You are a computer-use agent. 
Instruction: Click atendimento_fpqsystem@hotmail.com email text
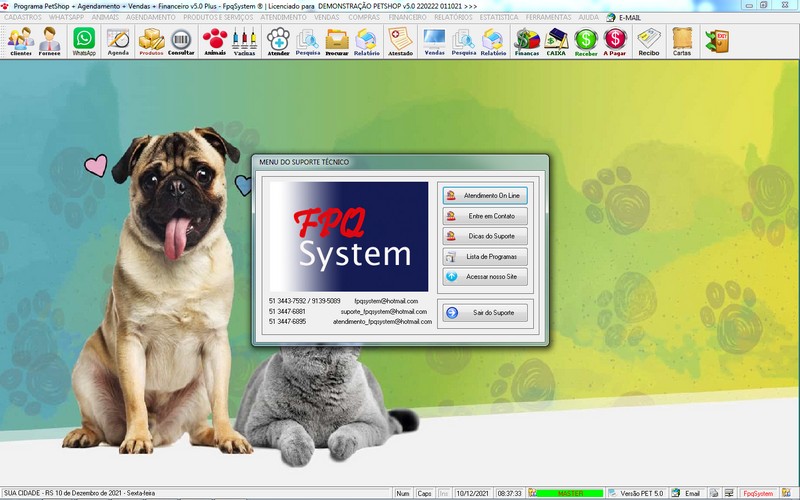(x=382, y=321)
